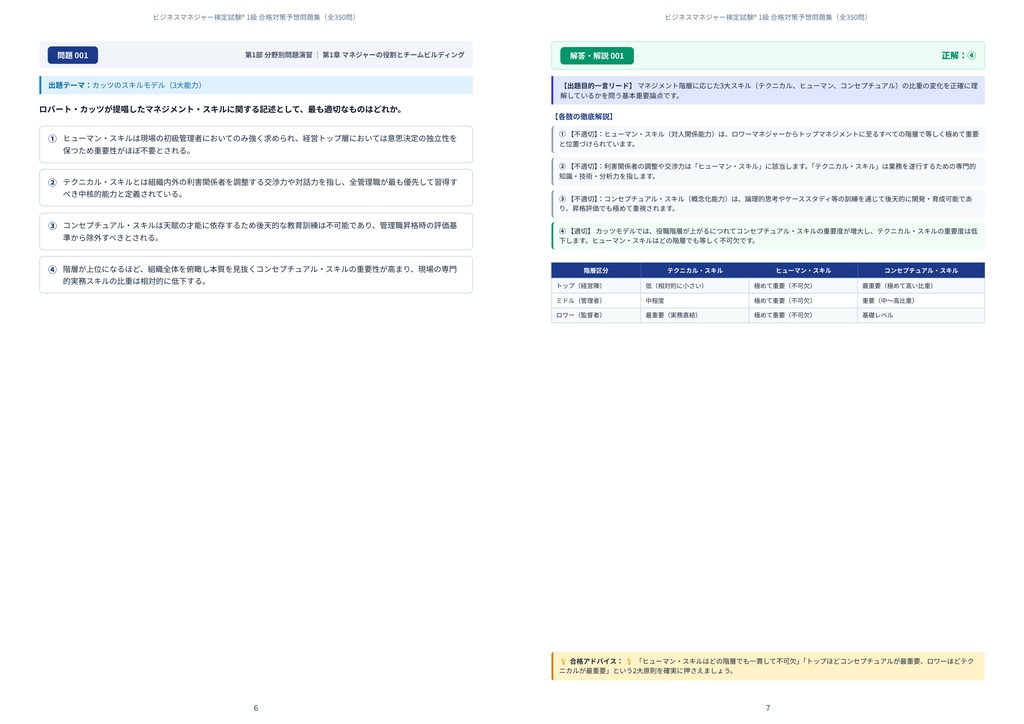This screenshot has width=1024, height=724.
Task: Click page number 6 at the bottom
Action: (256, 708)
